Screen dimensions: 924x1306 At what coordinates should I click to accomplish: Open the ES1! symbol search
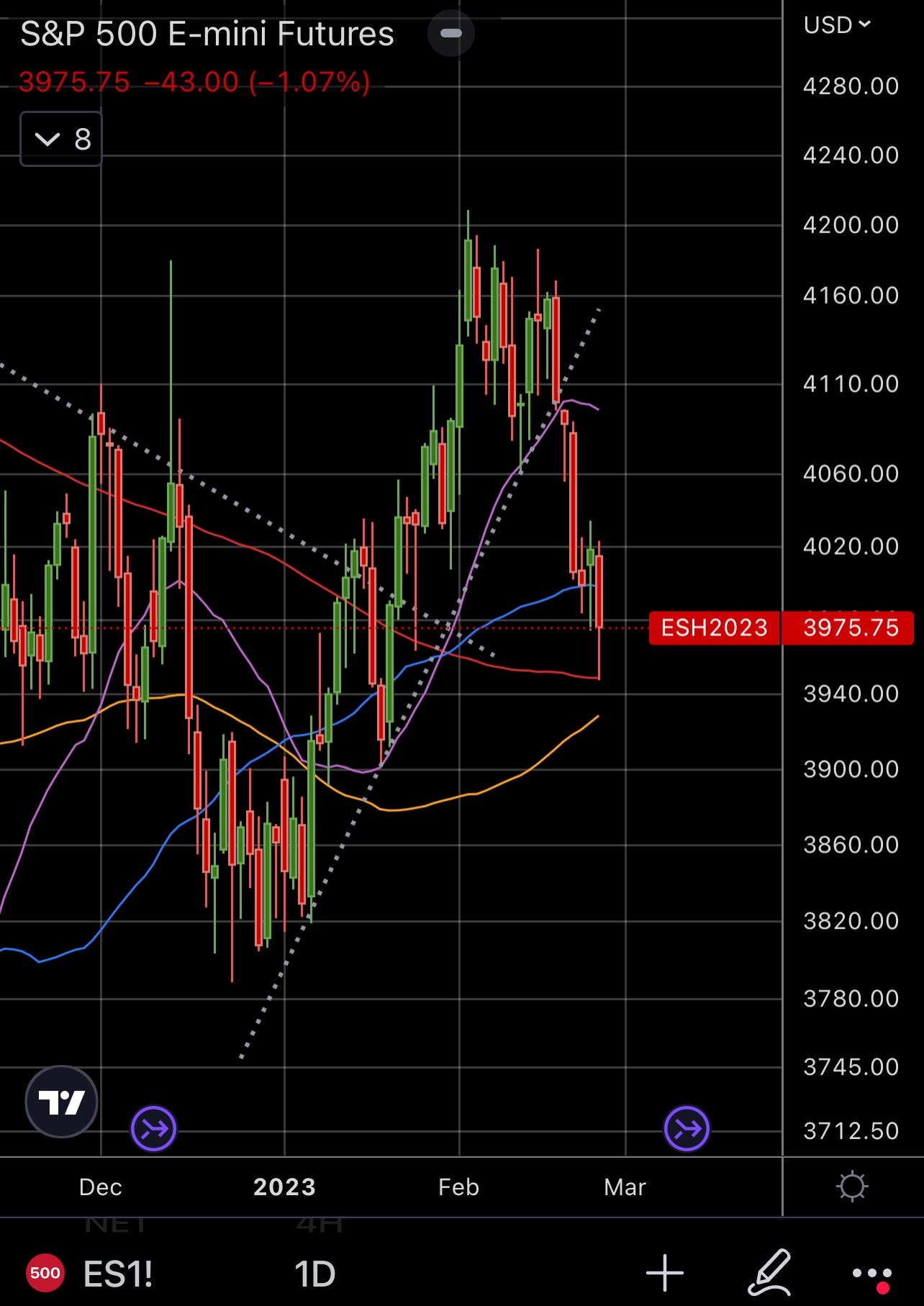click(118, 1274)
